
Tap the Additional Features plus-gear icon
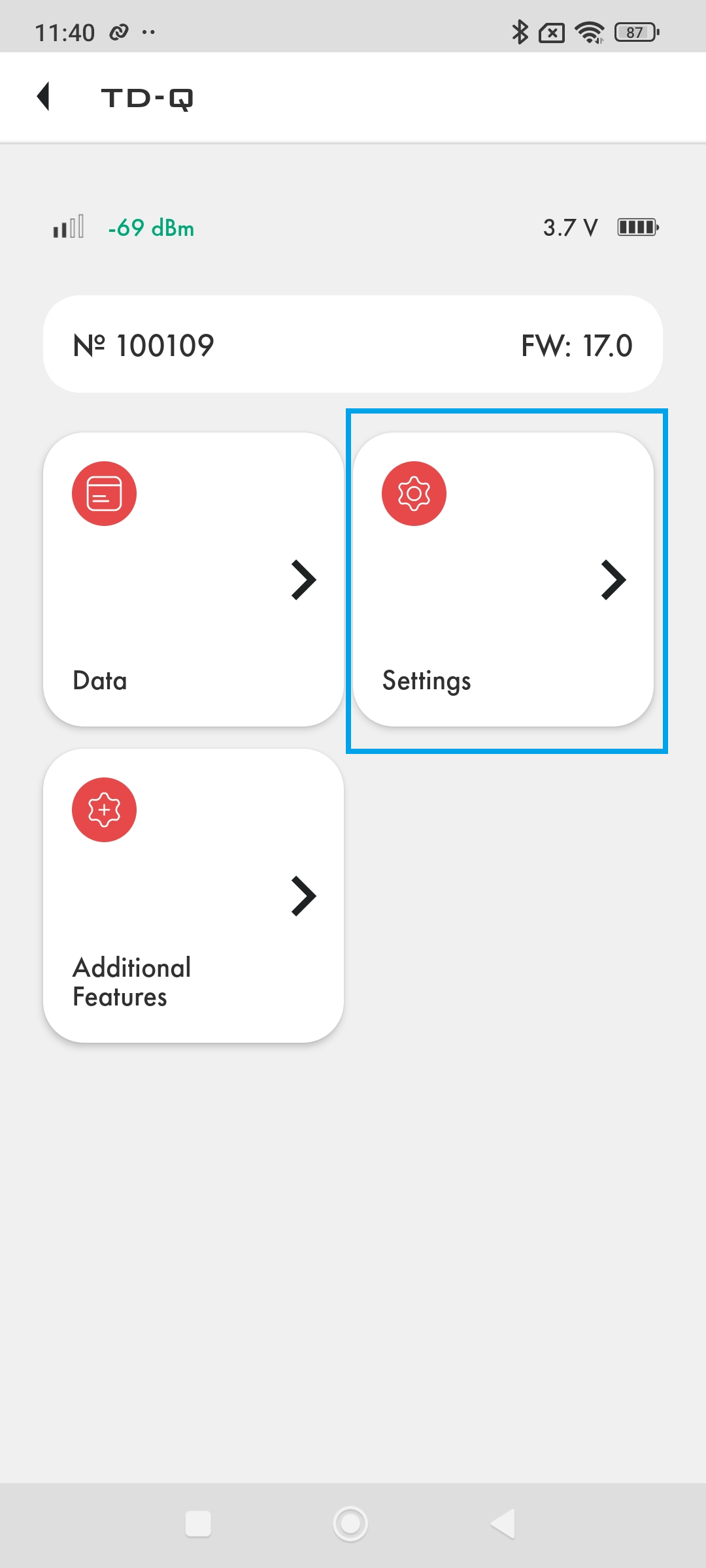pyautogui.click(x=104, y=809)
